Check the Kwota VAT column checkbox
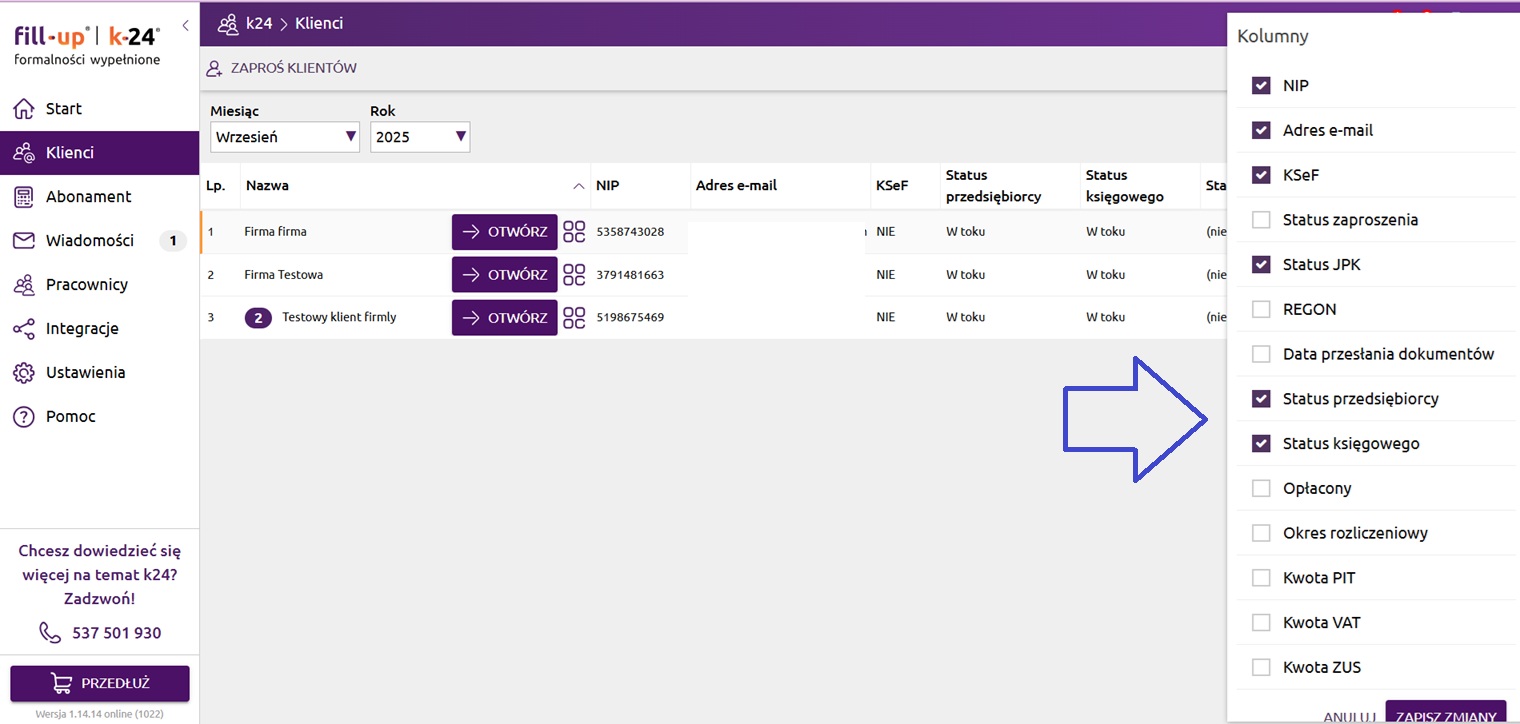Screen dimensions: 1520x724 coord(1261,623)
